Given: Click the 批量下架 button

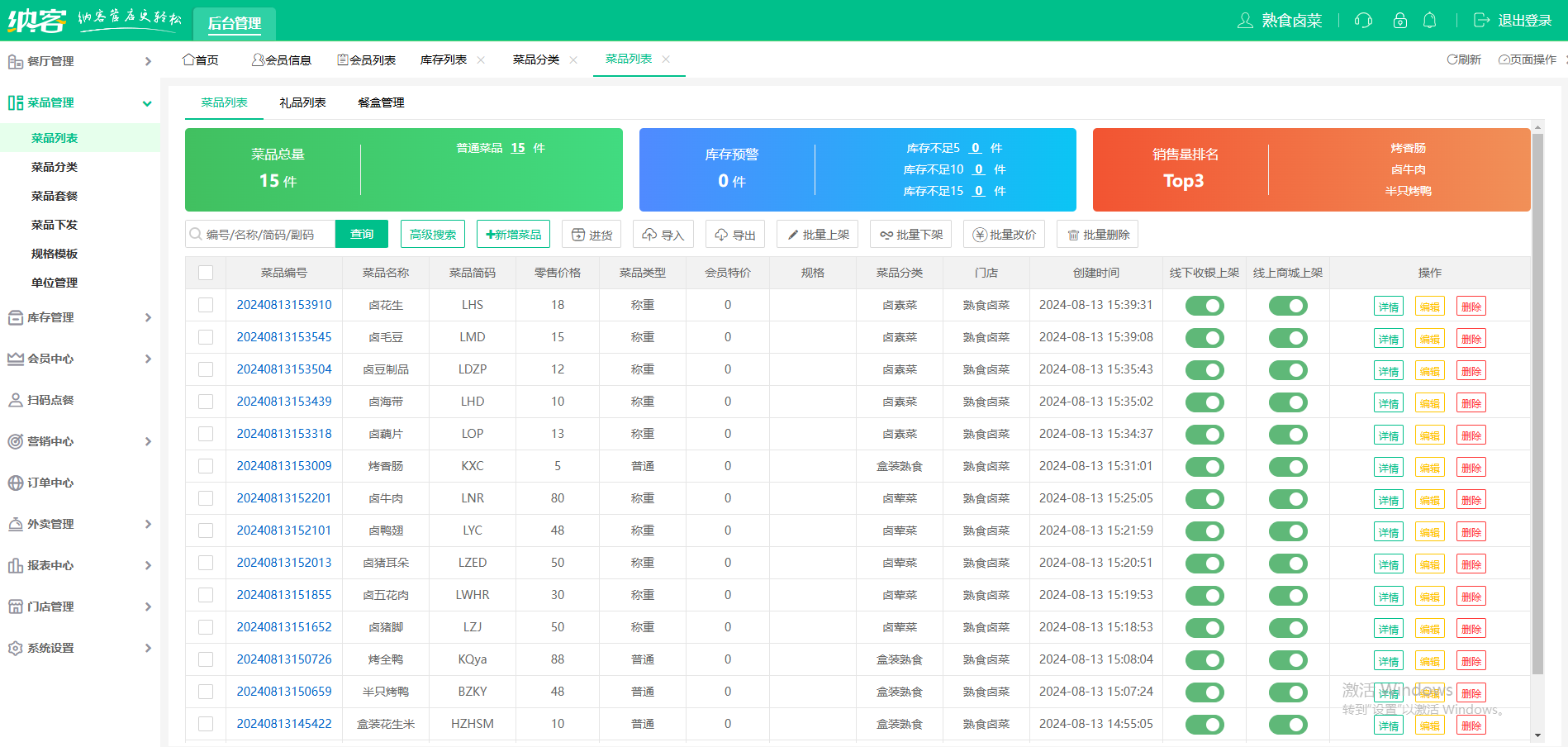Looking at the screenshot, I should pos(911,235).
